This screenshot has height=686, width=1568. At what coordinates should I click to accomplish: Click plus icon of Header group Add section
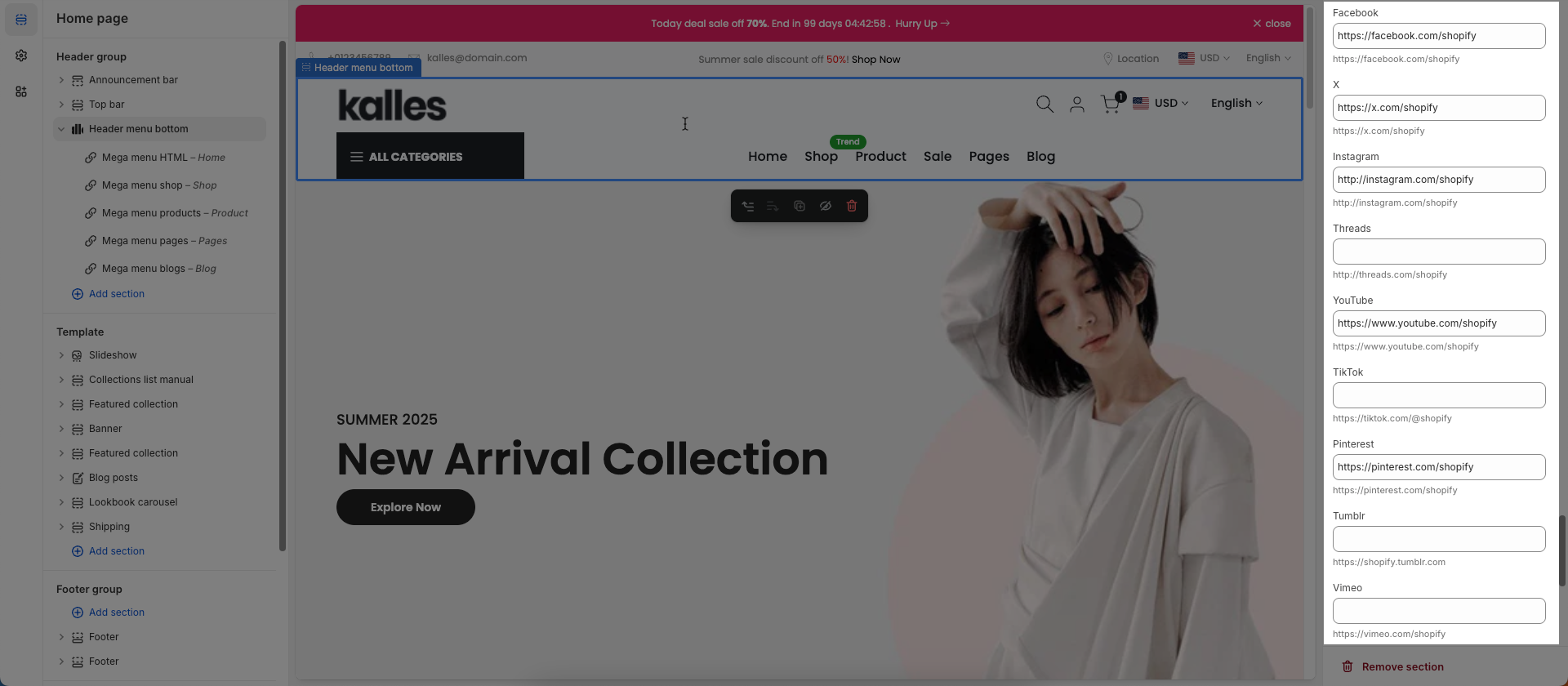tap(78, 294)
